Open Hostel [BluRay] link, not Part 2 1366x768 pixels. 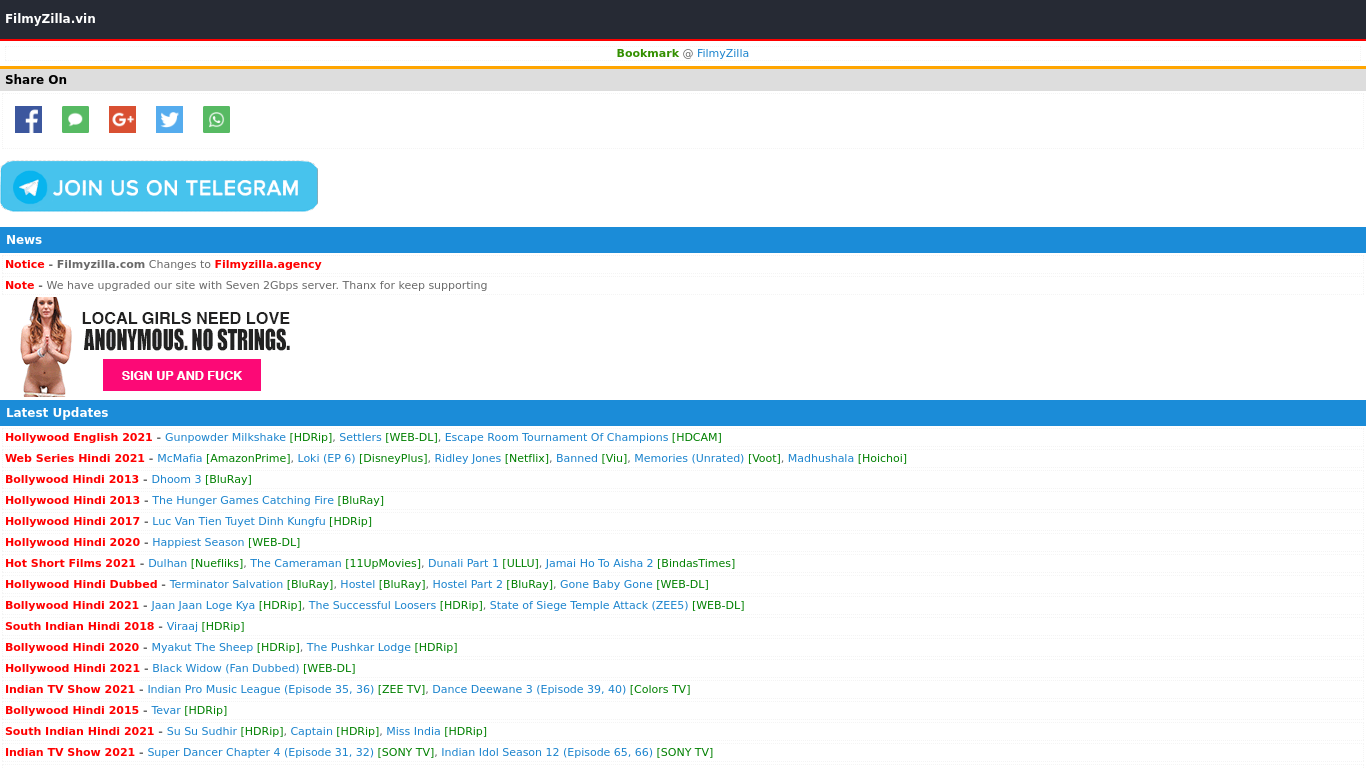coord(357,585)
